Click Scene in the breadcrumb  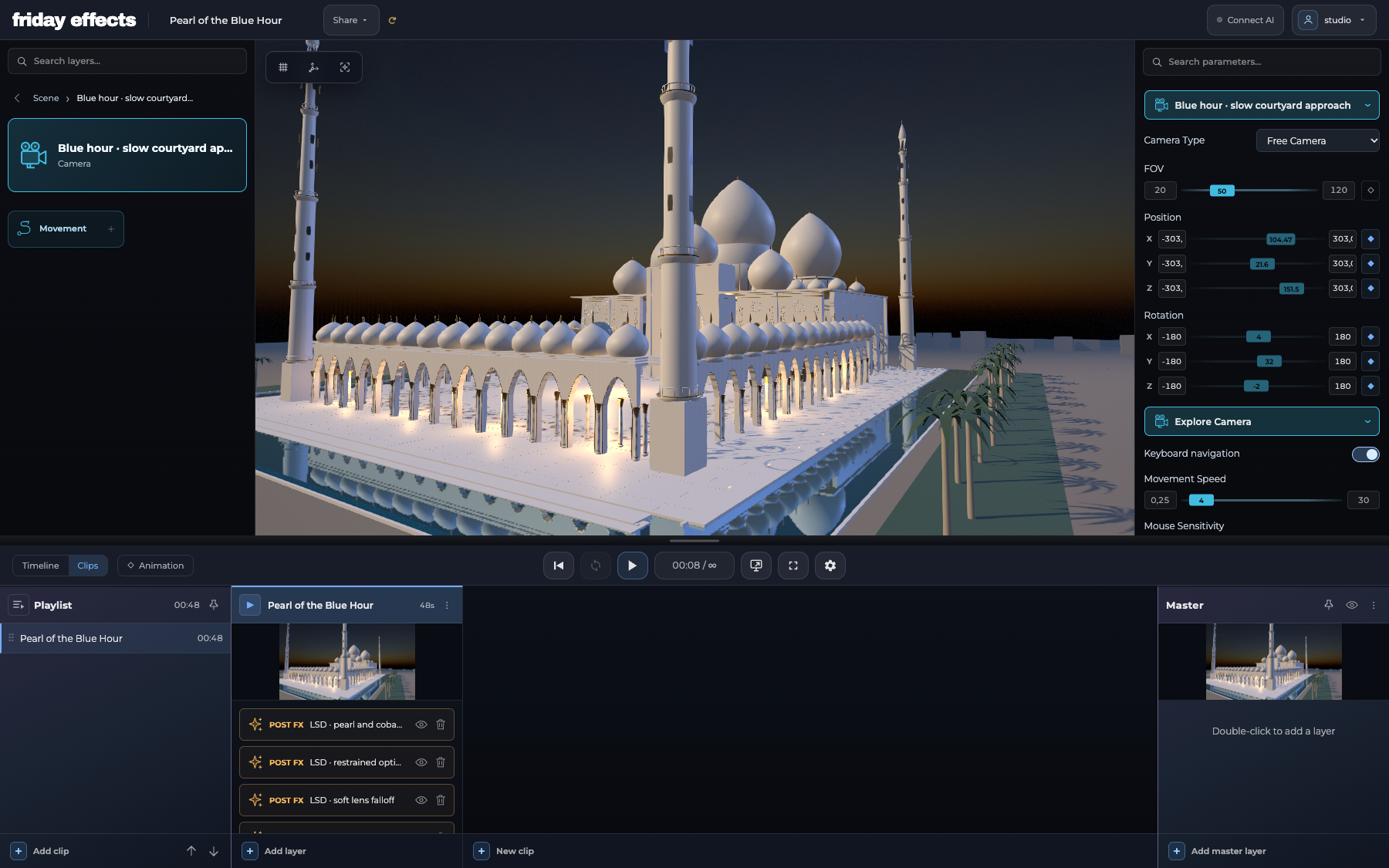46,98
